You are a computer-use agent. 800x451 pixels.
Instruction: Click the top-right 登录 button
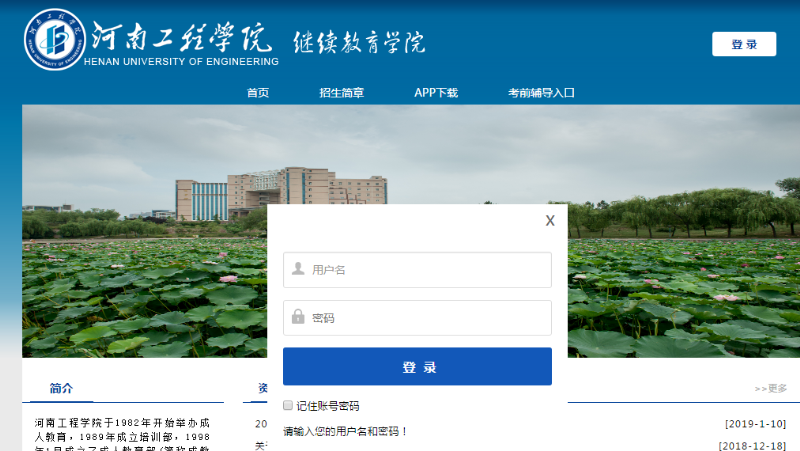click(744, 44)
